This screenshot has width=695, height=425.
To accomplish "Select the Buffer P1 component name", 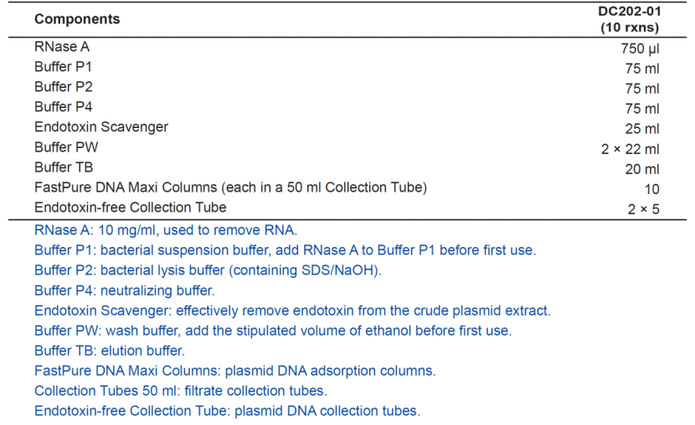I will (63, 67).
